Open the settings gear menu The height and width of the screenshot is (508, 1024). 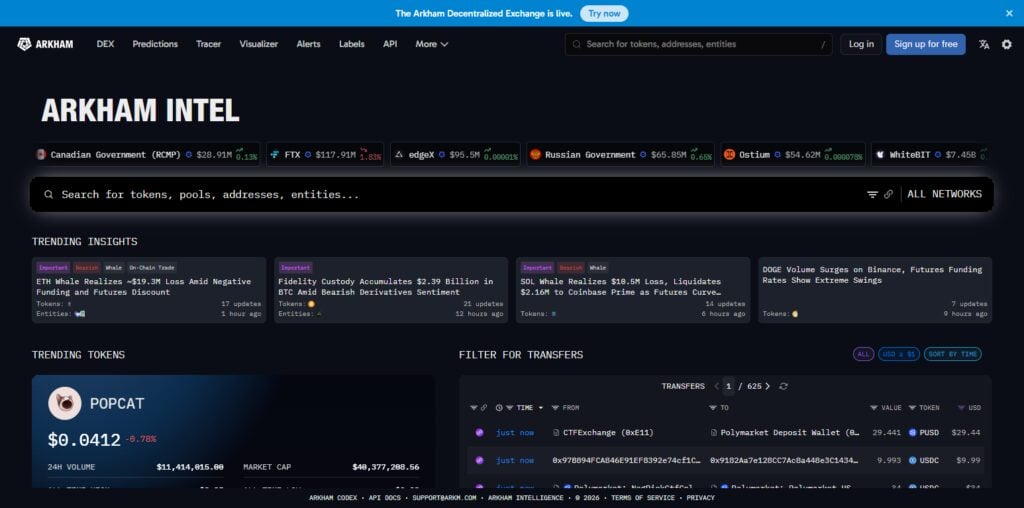click(x=1006, y=44)
